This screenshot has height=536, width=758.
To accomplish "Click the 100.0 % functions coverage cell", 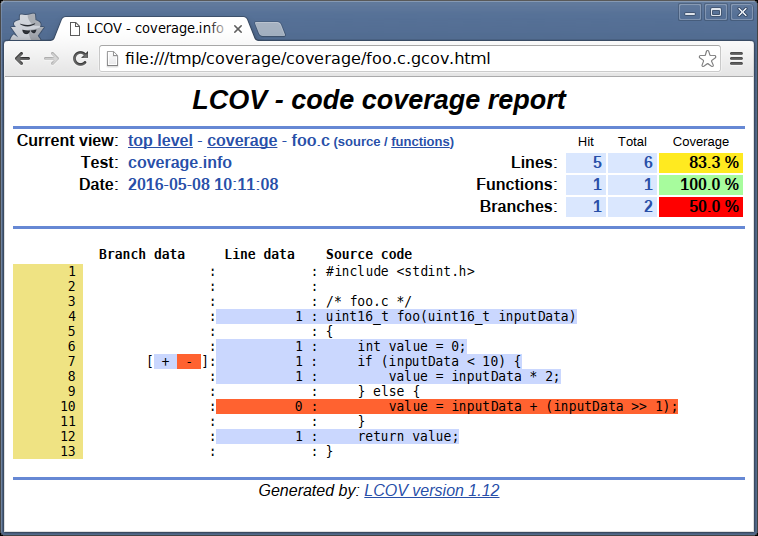I will point(700,185).
